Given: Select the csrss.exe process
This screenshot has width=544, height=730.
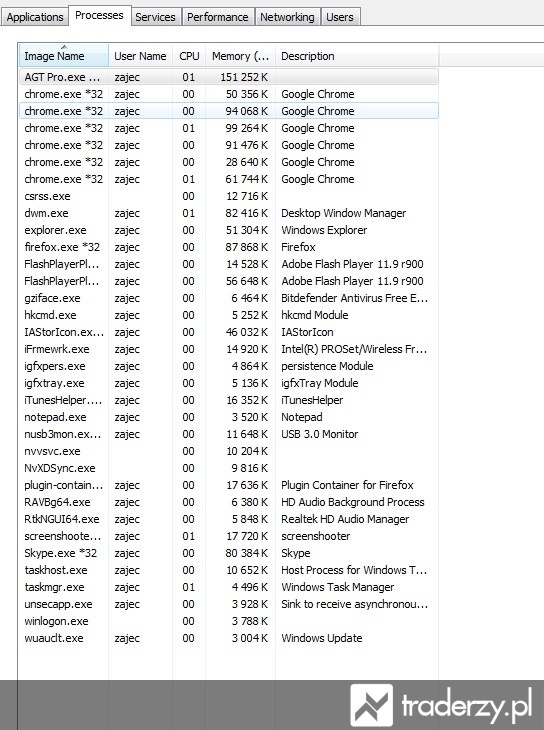Looking at the screenshot, I should pos(229,196).
